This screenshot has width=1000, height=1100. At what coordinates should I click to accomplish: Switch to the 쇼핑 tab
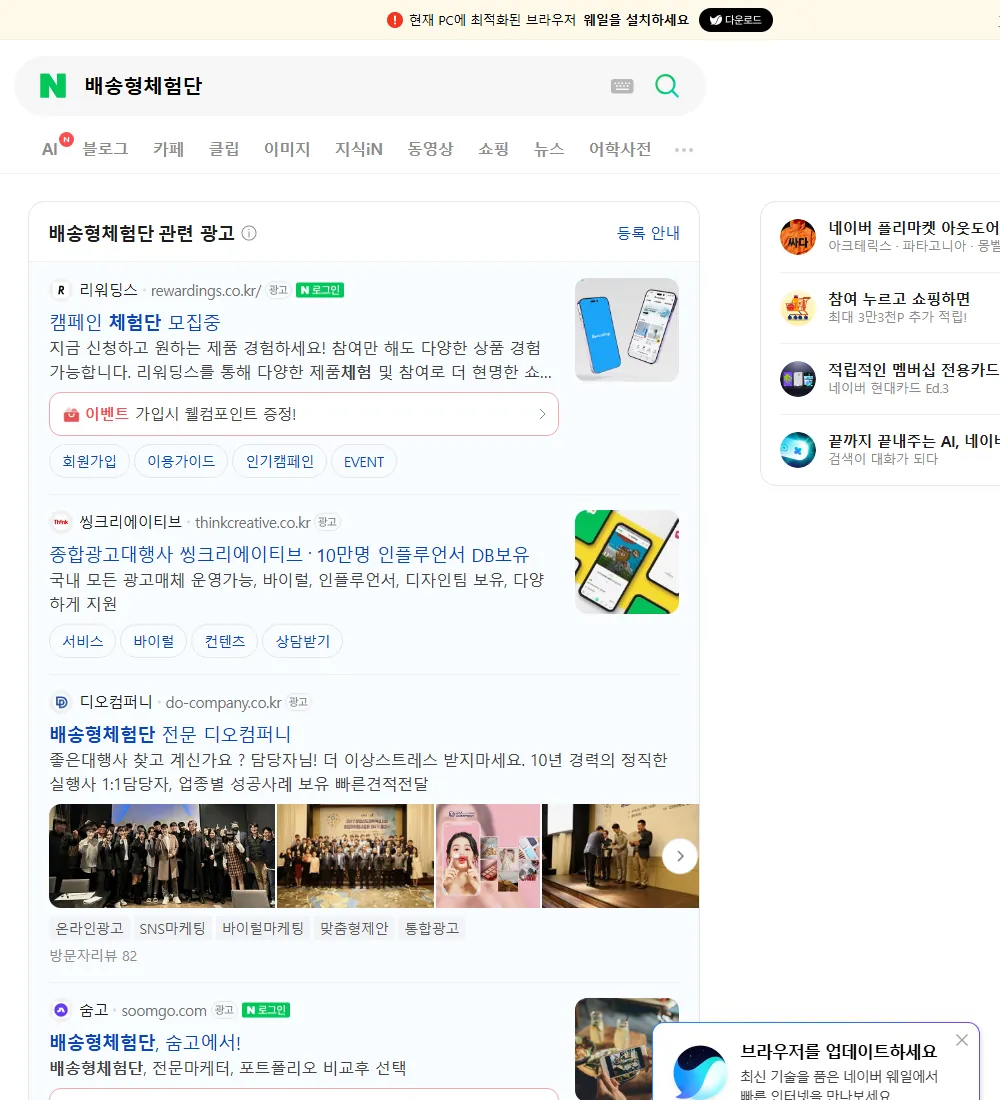click(x=493, y=149)
